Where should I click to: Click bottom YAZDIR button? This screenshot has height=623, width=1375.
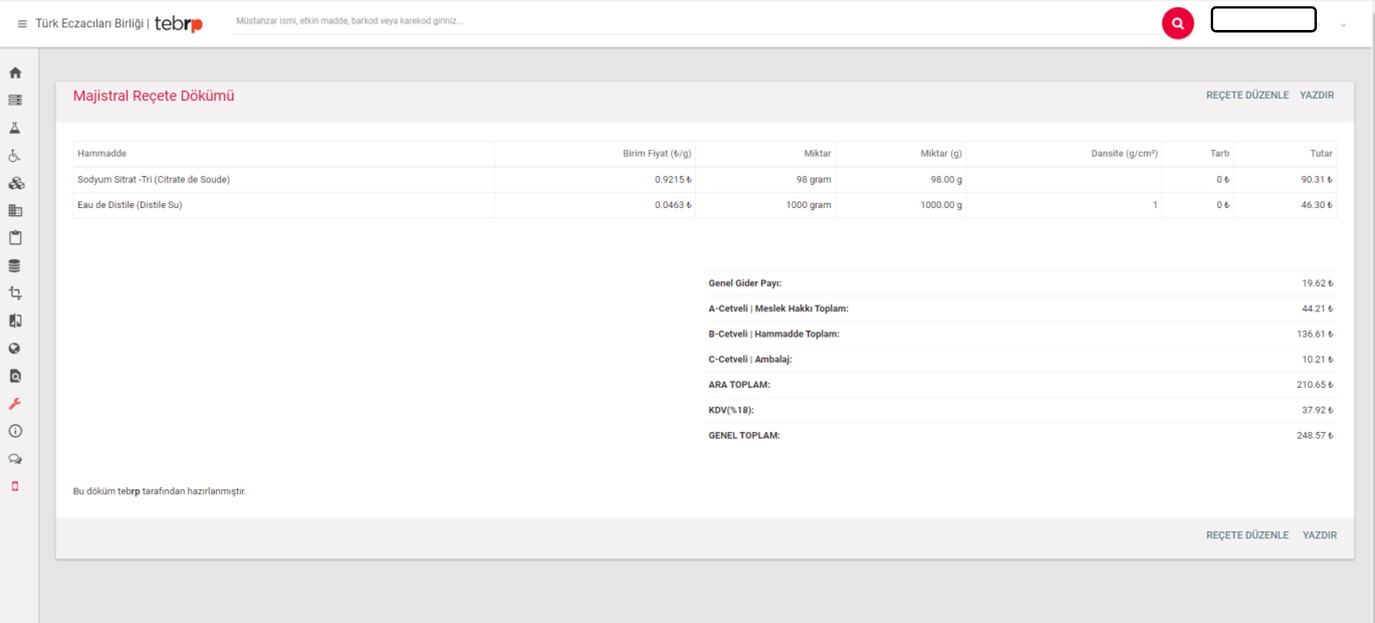pos(1319,535)
